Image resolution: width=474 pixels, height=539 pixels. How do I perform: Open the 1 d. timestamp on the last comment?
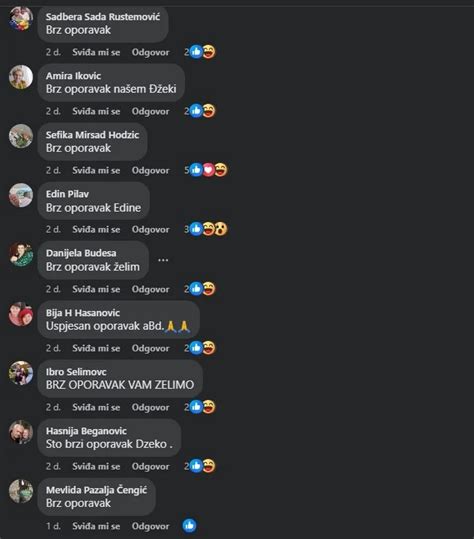pyautogui.click(x=53, y=526)
